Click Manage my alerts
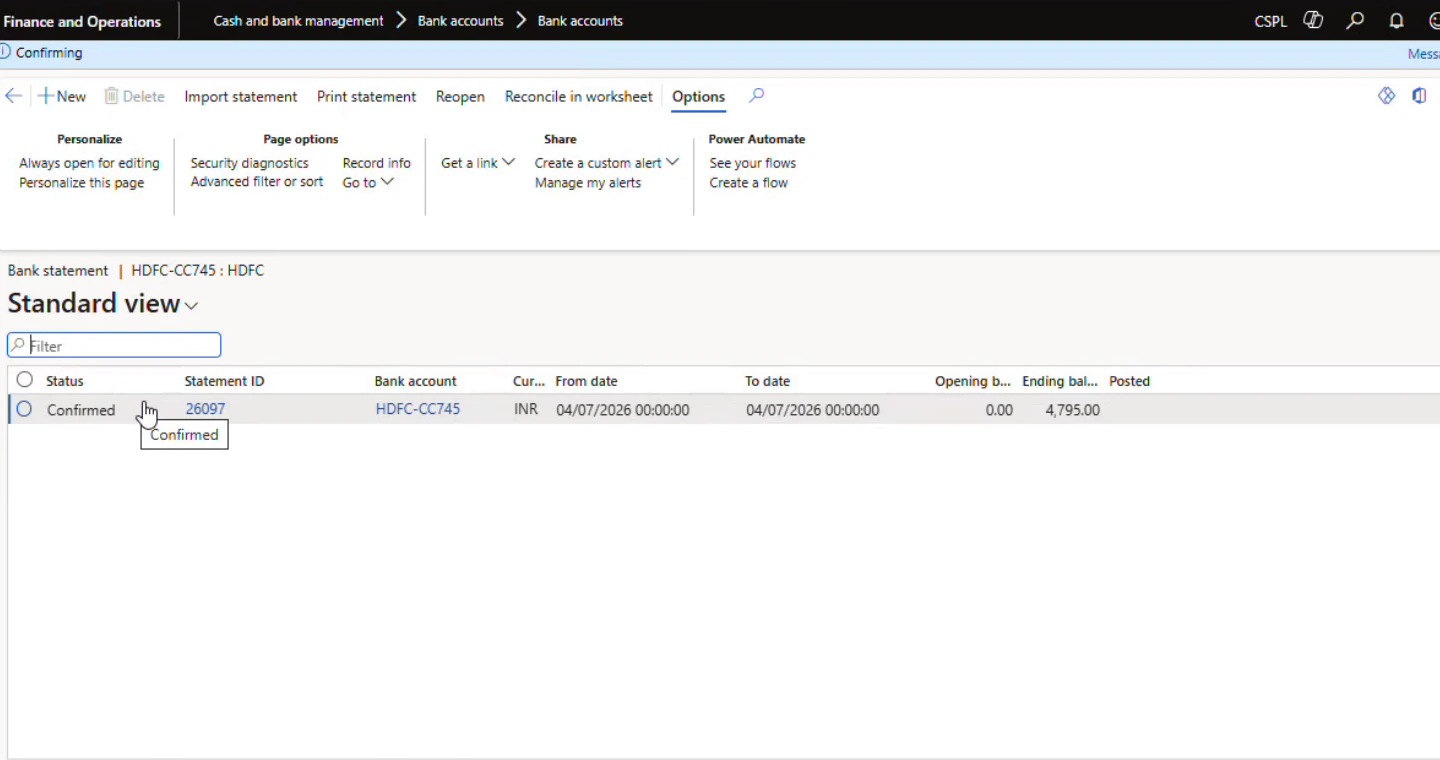 coord(588,182)
